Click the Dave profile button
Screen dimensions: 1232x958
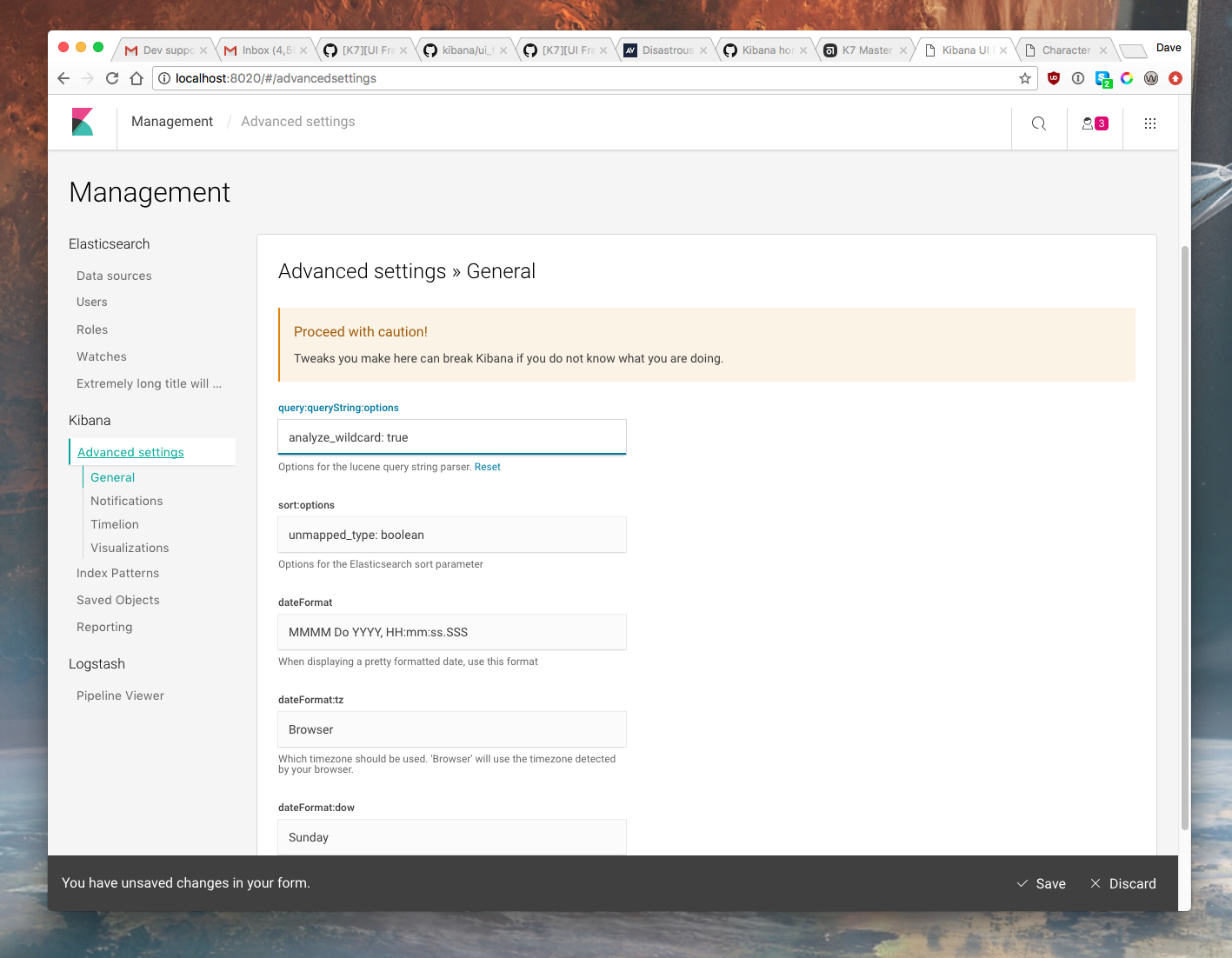point(1169,48)
